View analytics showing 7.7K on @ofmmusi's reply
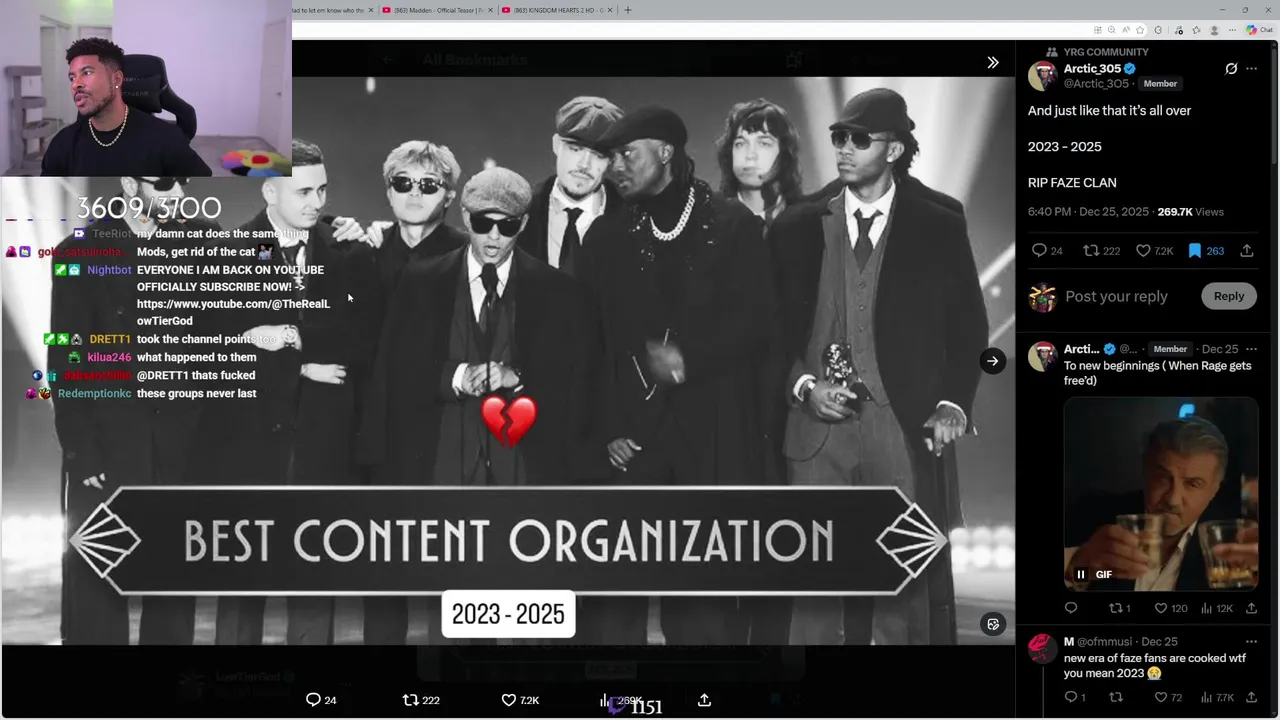The image size is (1280, 720). pos(1217,697)
